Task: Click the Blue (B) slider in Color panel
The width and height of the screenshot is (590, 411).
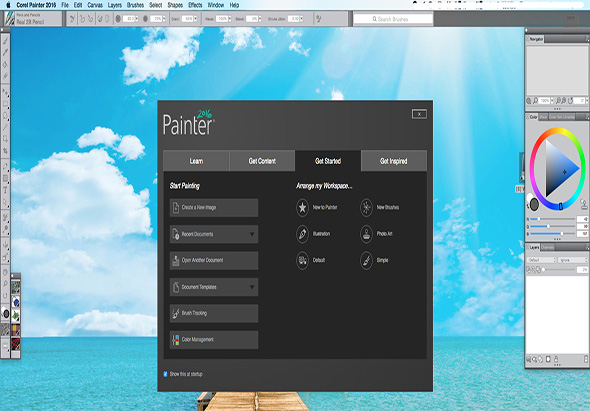Action: point(552,234)
